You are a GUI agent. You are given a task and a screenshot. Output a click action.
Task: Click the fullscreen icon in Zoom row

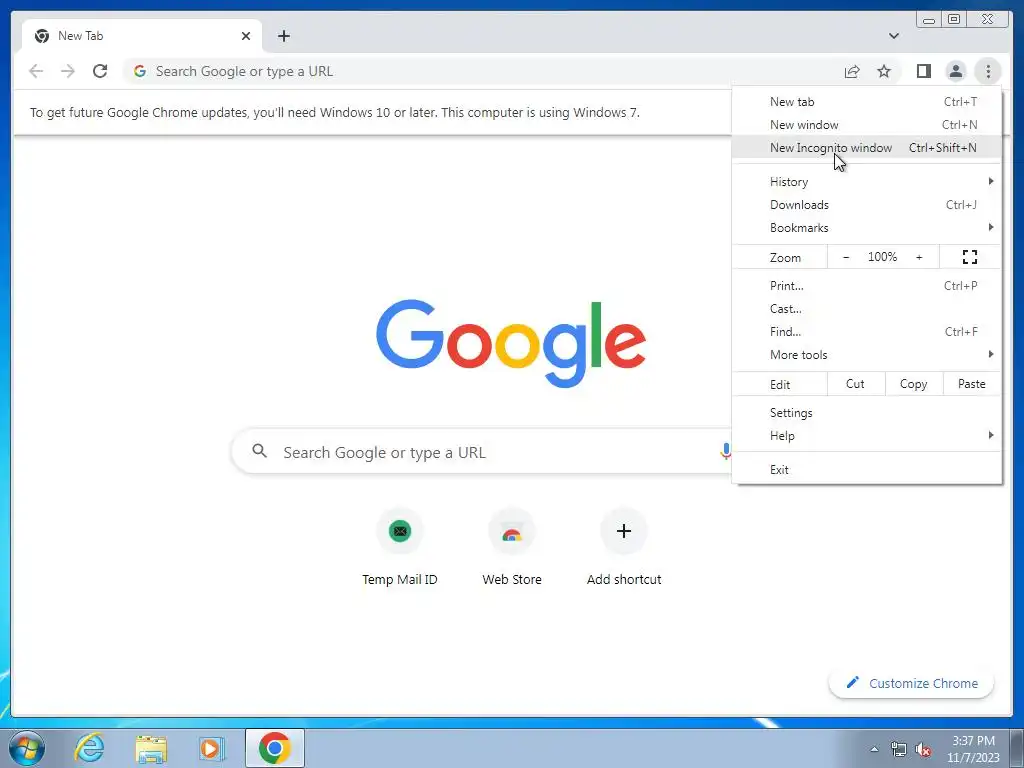pos(970,257)
